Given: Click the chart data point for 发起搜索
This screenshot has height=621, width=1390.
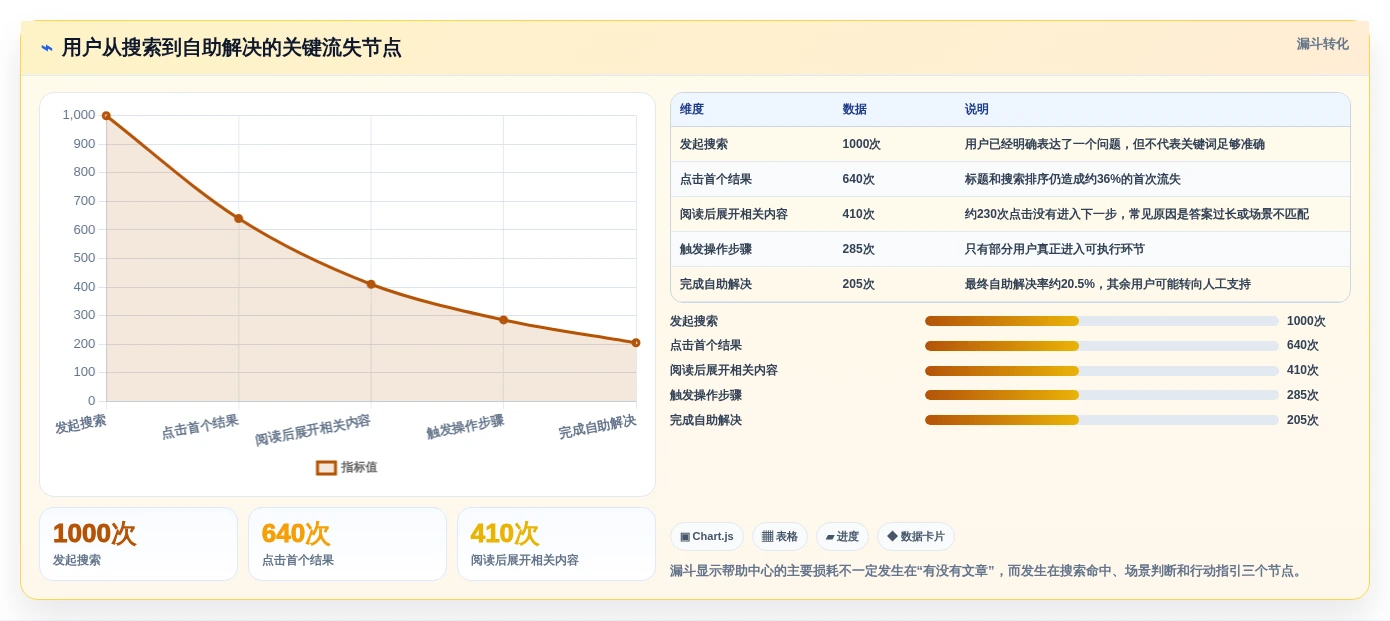Looking at the screenshot, I should 106,116.
